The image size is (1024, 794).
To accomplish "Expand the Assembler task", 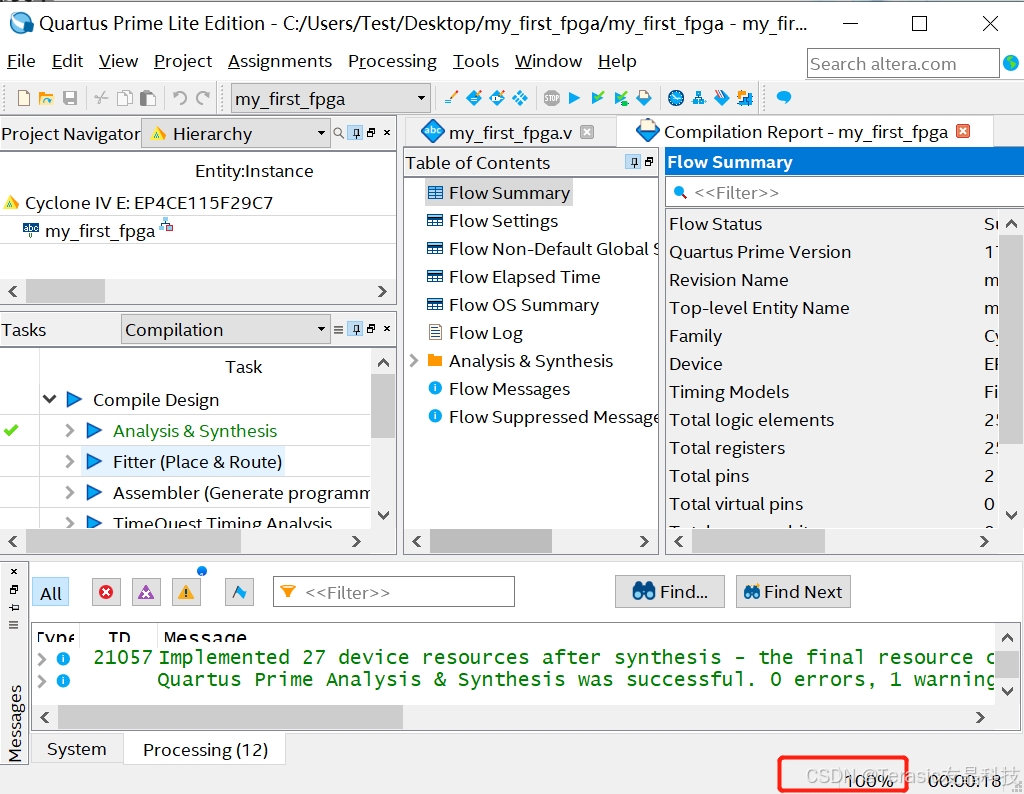I will [69, 492].
